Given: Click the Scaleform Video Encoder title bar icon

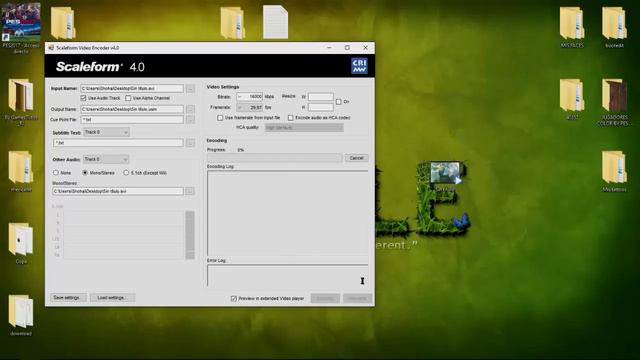Looking at the screenshot, I should coord(51,48).
